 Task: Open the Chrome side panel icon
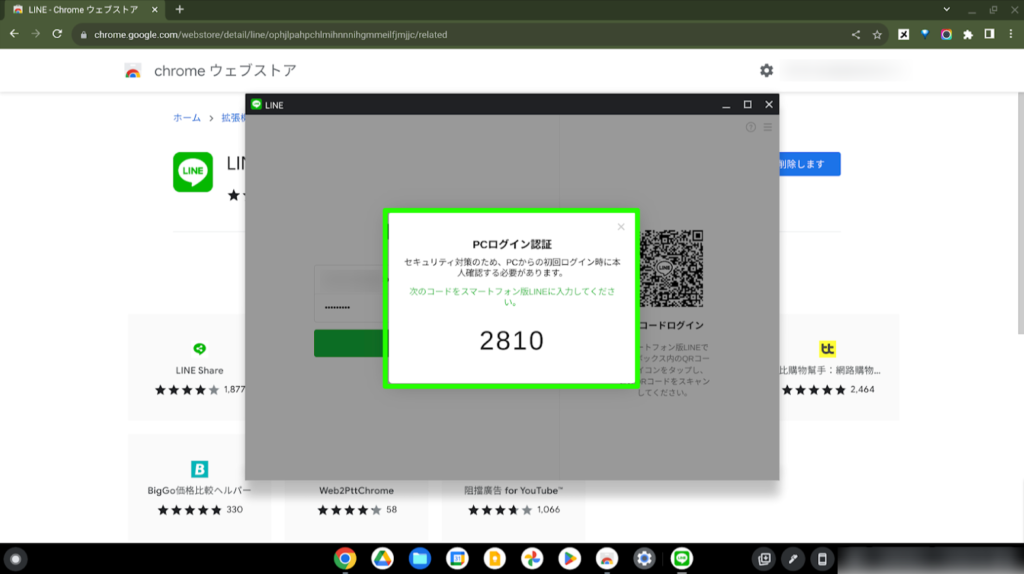[989, 34]
